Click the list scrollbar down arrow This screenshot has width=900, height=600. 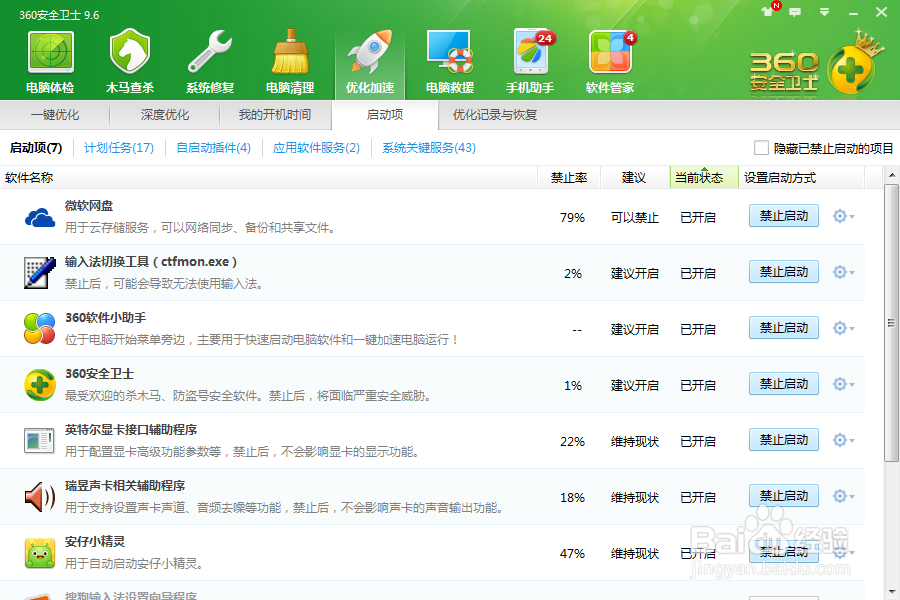coord(891,592)
